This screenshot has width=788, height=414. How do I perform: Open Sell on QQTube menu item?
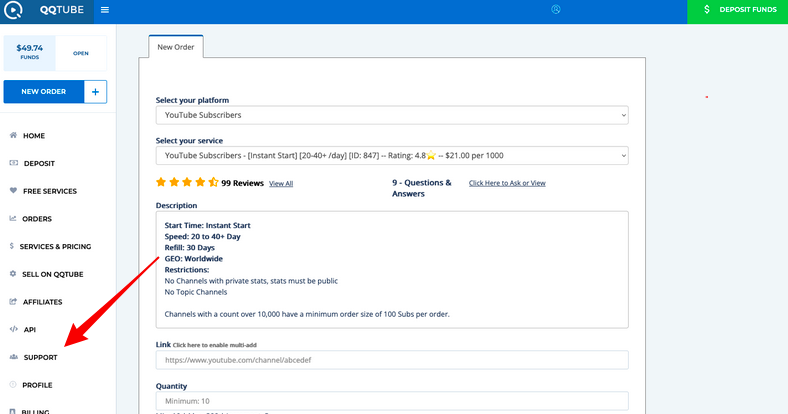click(53, 274)
